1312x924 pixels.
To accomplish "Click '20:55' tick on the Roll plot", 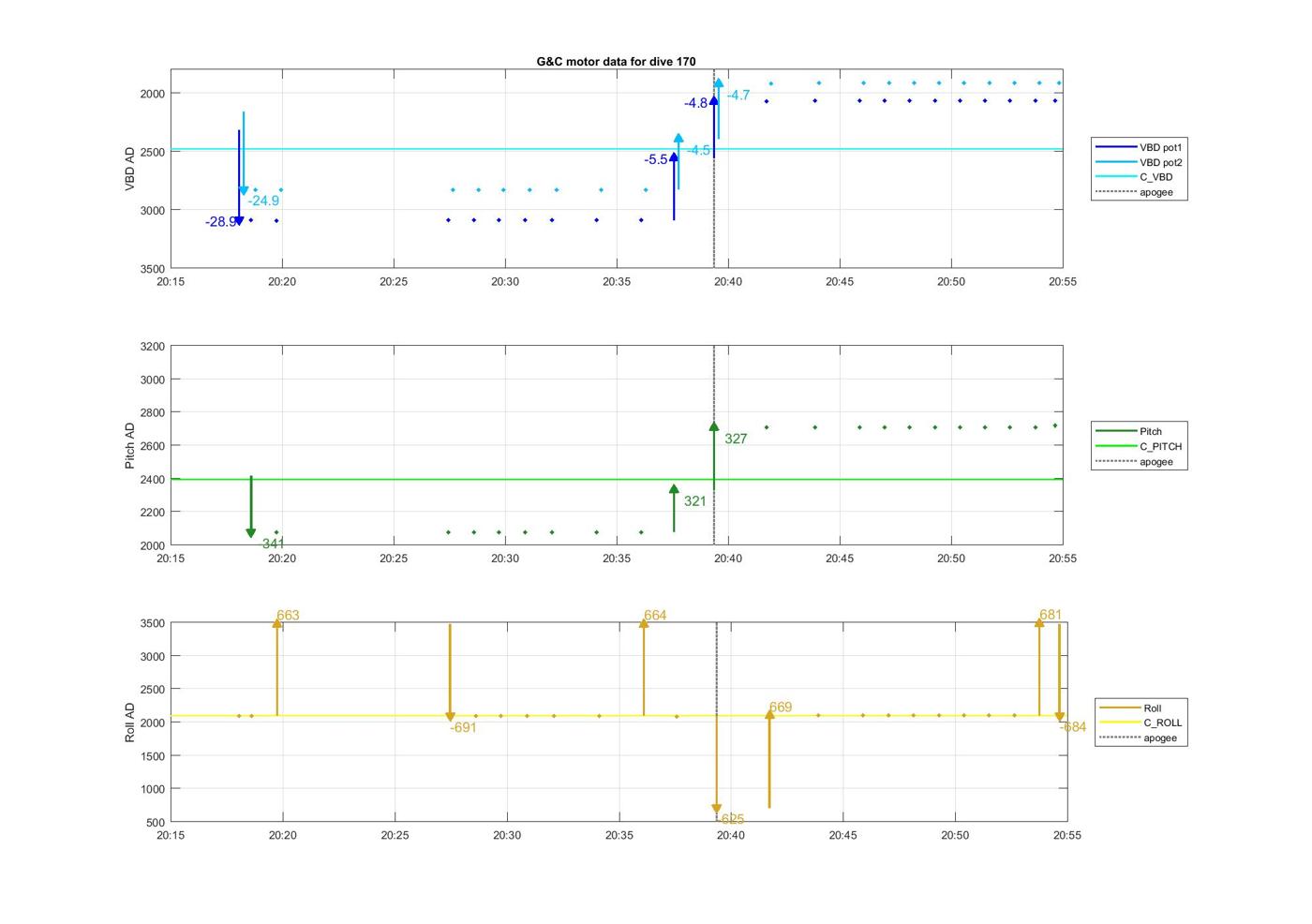I will (x=1066, y=835).
